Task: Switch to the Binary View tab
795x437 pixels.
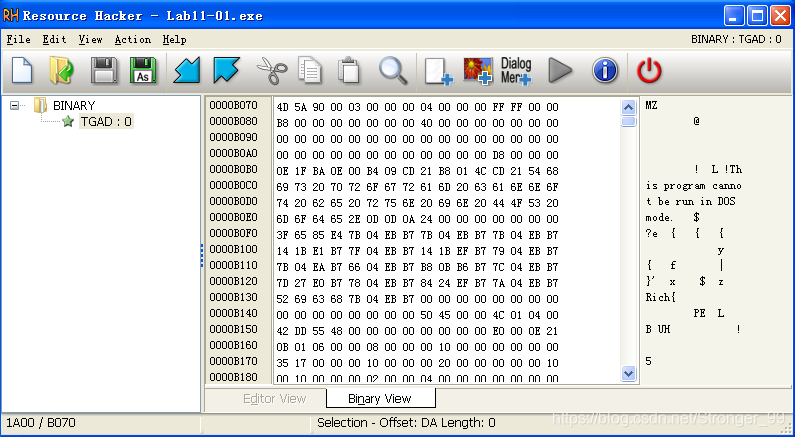Action: coord(380,398)
